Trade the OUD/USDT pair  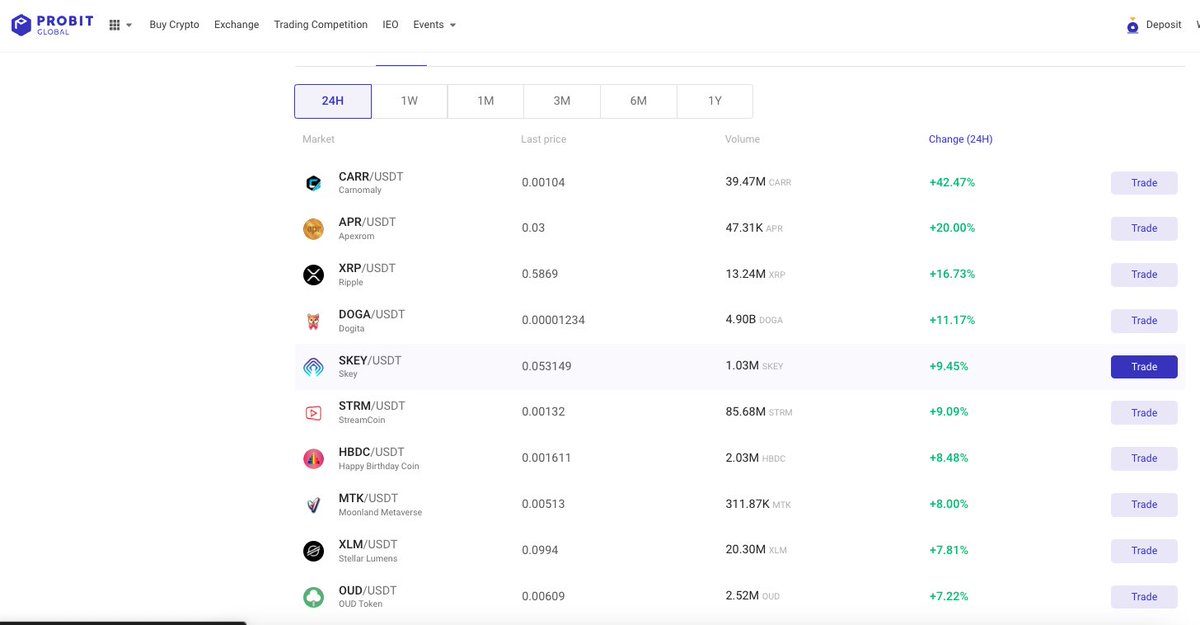[x=1144, y=597]
